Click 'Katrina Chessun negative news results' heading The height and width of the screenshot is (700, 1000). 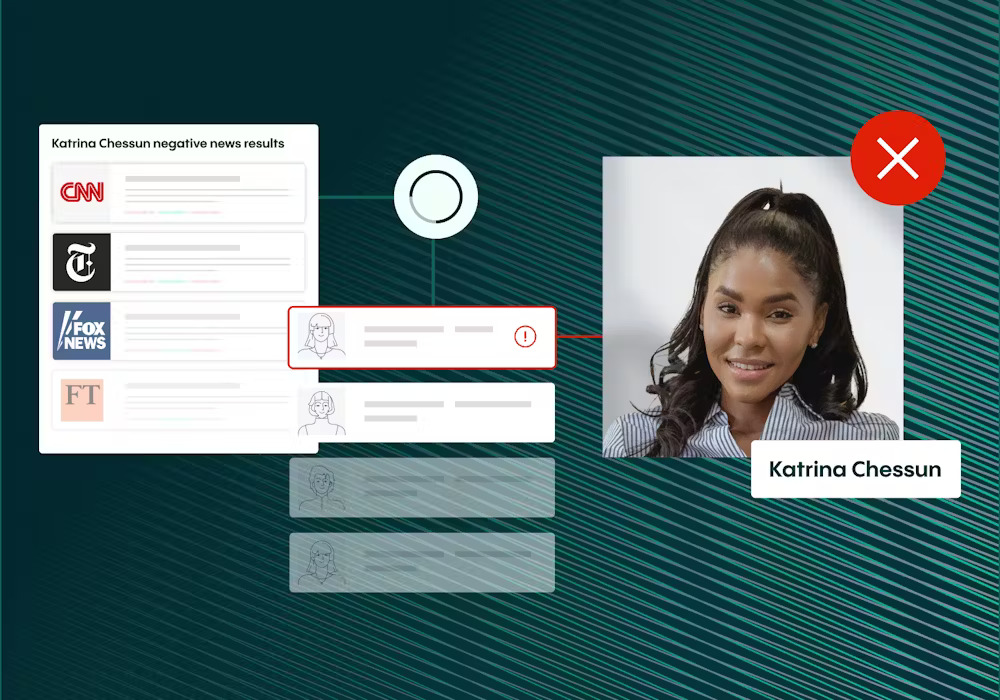pyautogui.click(x=168, y=143)
